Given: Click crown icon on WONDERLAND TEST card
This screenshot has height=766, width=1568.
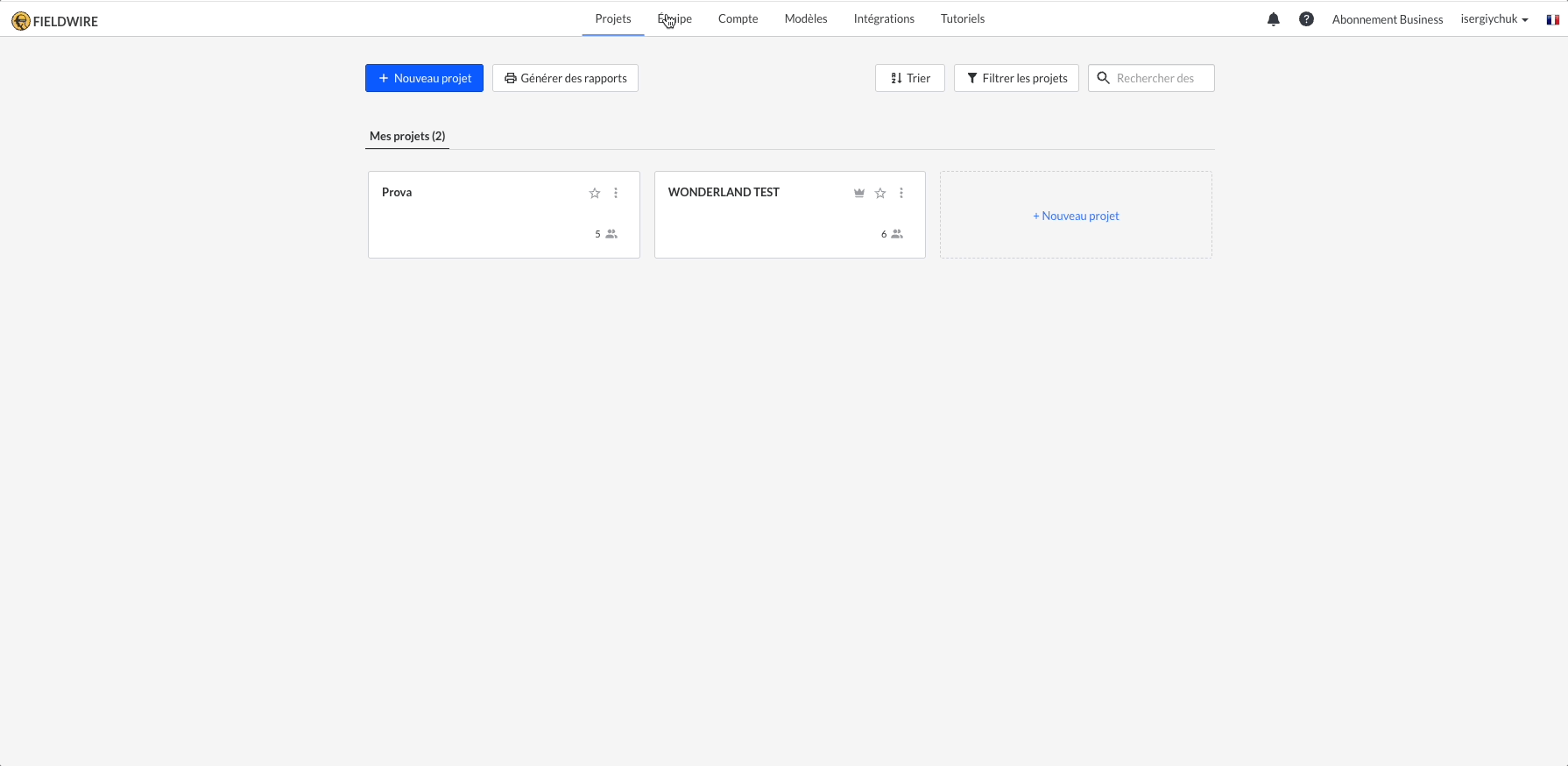Looking at the screenshot, I should (859, 193).
